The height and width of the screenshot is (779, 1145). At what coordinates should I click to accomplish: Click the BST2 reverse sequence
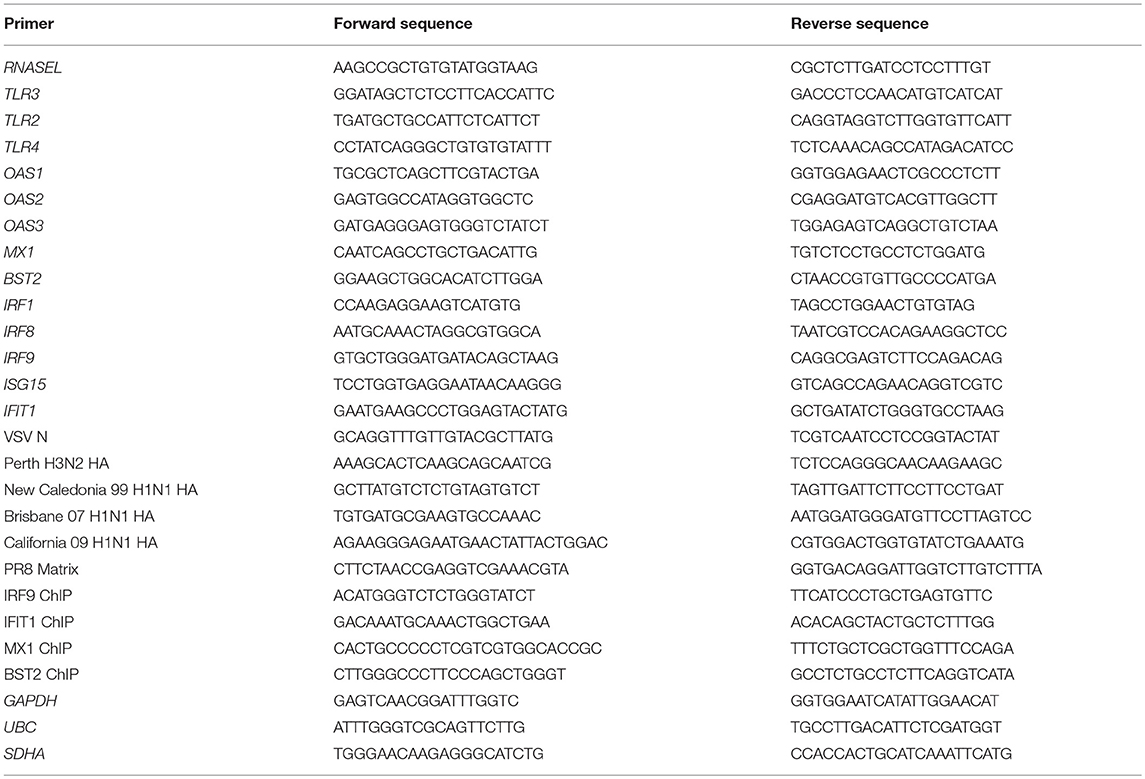[x=893, y=278]
